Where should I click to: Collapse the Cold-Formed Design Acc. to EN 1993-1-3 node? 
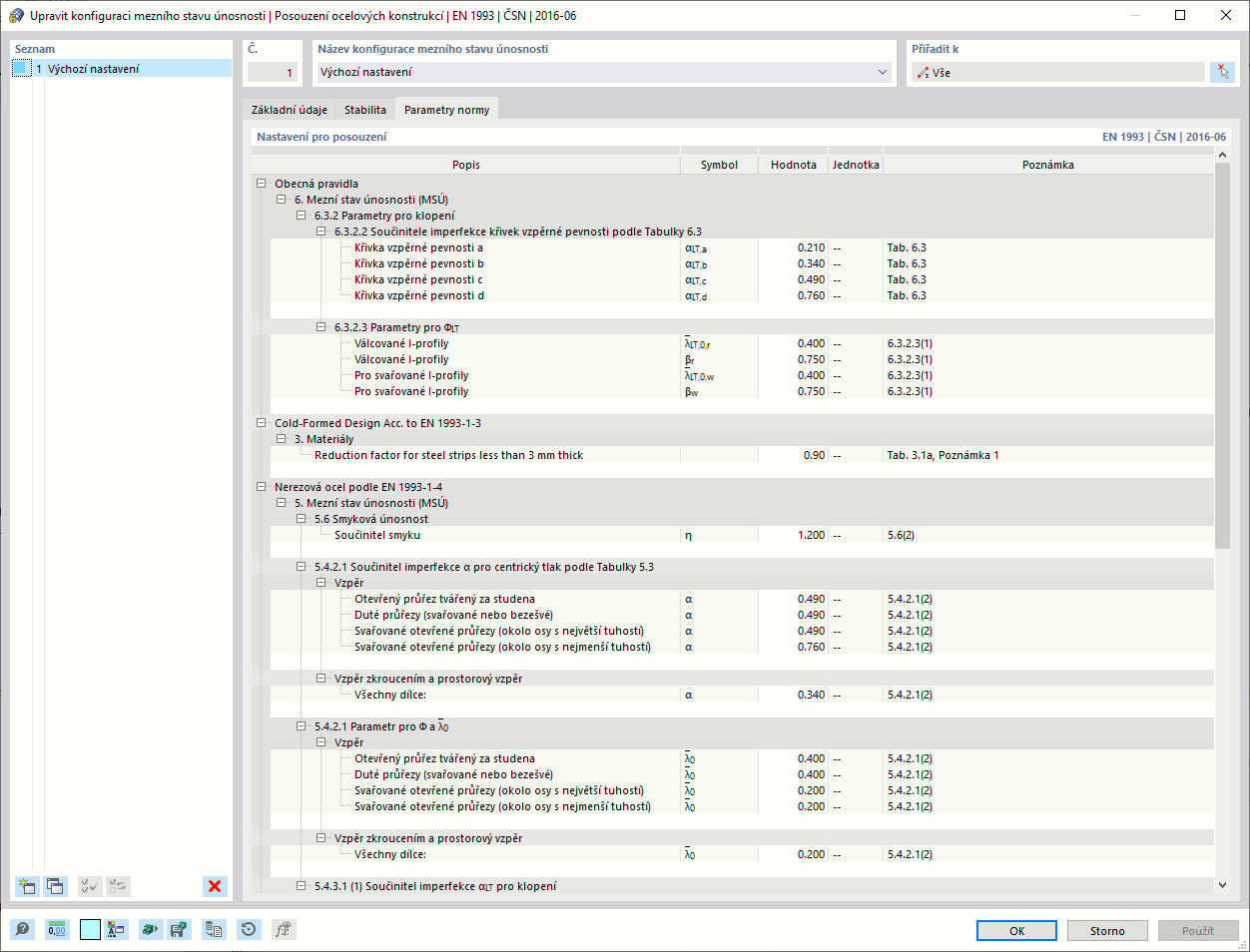tap(262, 423)
